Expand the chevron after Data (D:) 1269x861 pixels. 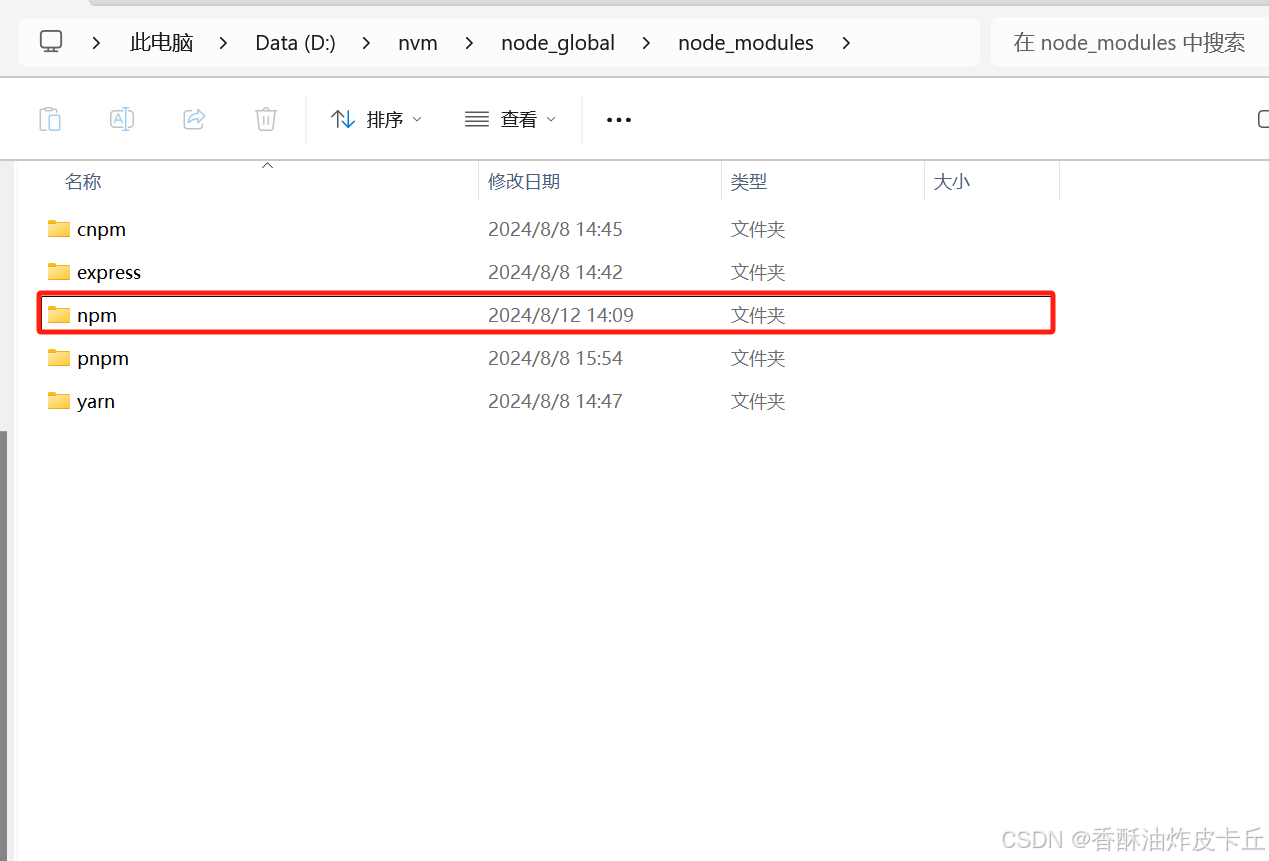[x=366, y=43]
